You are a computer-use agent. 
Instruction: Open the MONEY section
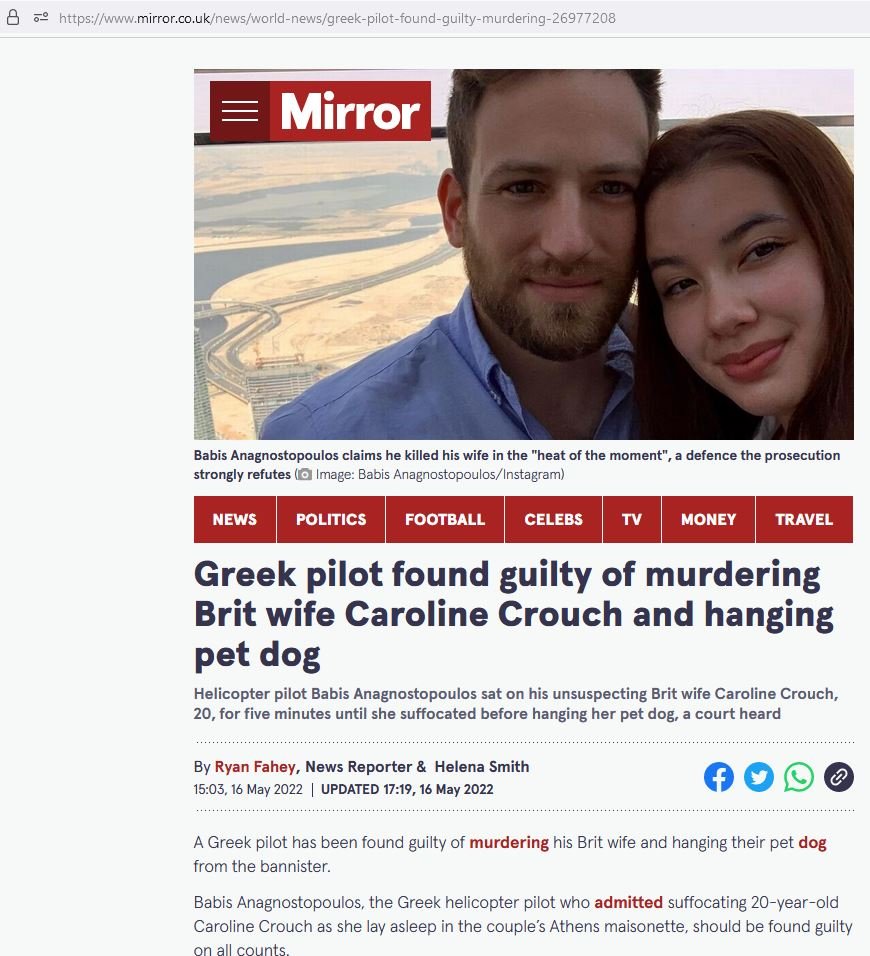tap(708, 519)
